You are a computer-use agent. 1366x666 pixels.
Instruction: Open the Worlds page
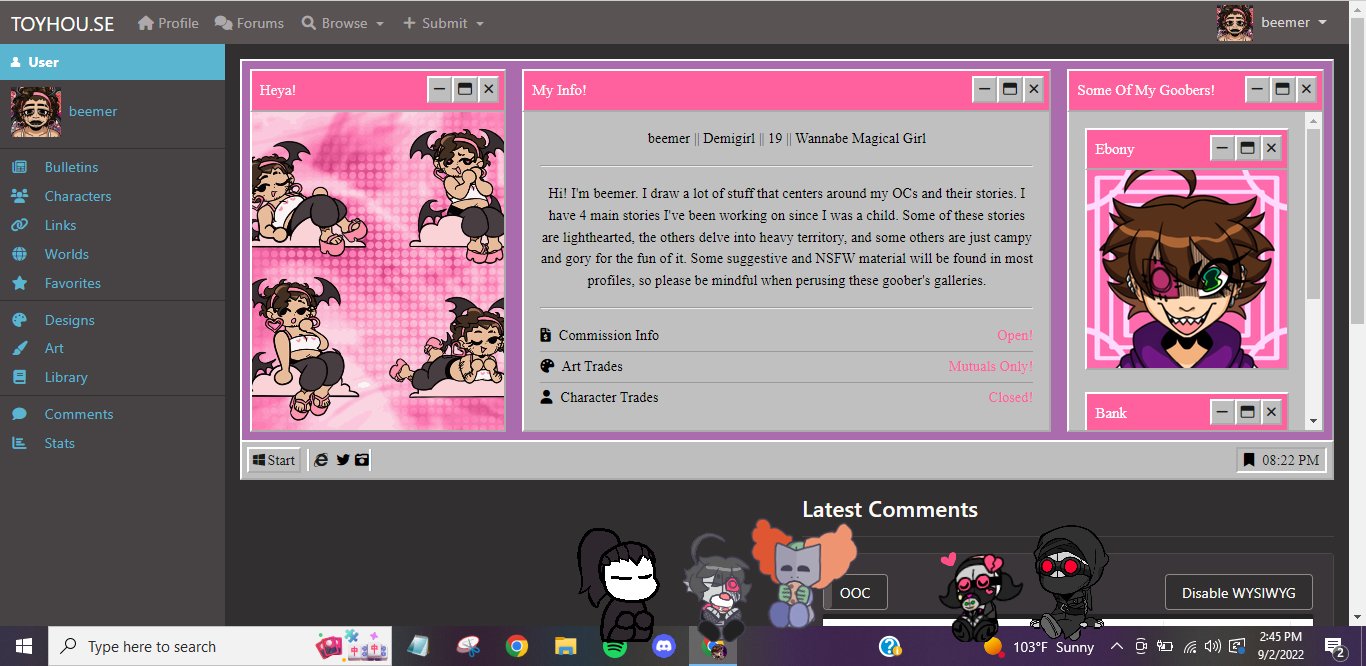pos(66,254)
